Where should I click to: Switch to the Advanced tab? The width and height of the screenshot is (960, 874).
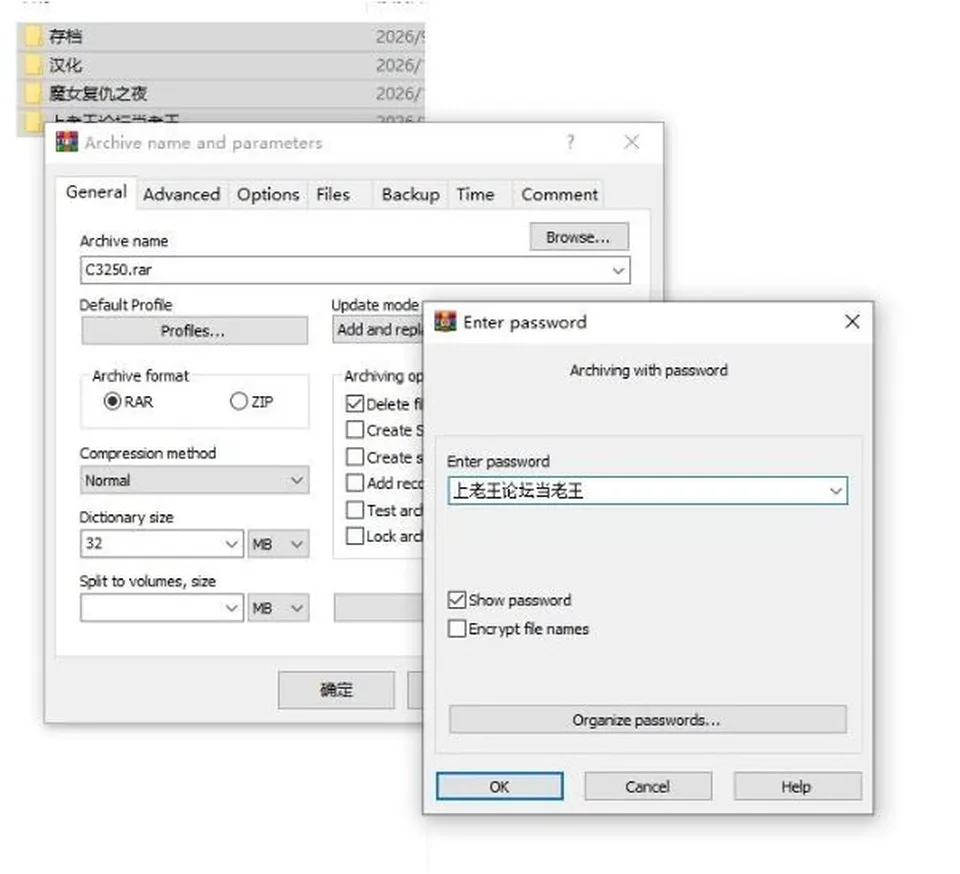(181, 195)
